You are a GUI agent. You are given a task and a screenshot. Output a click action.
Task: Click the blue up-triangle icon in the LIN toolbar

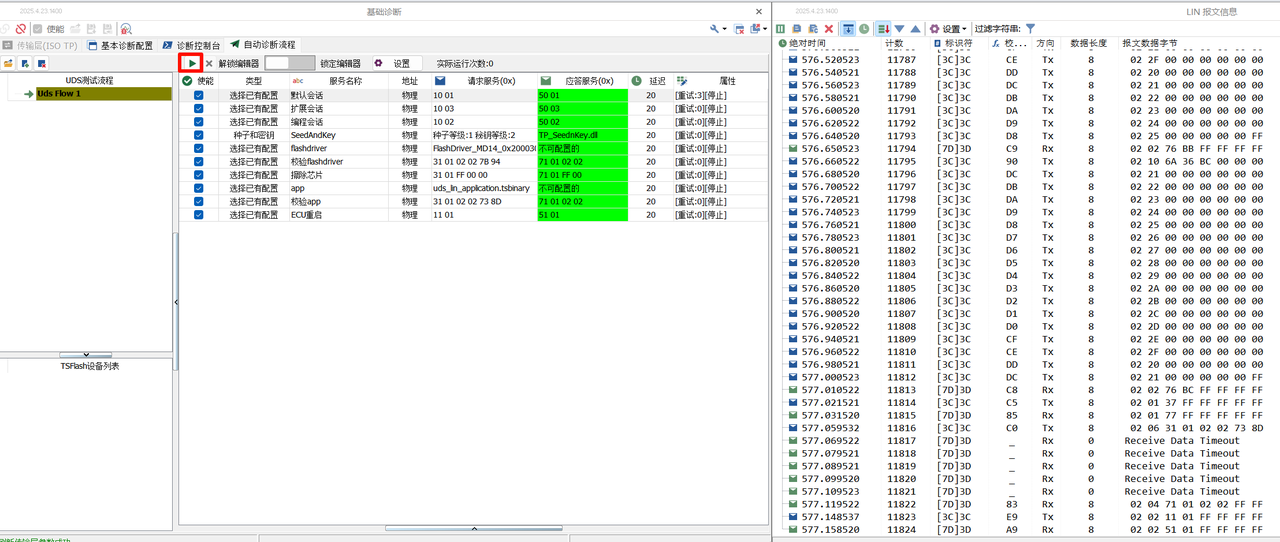click(x=915, y=29)
